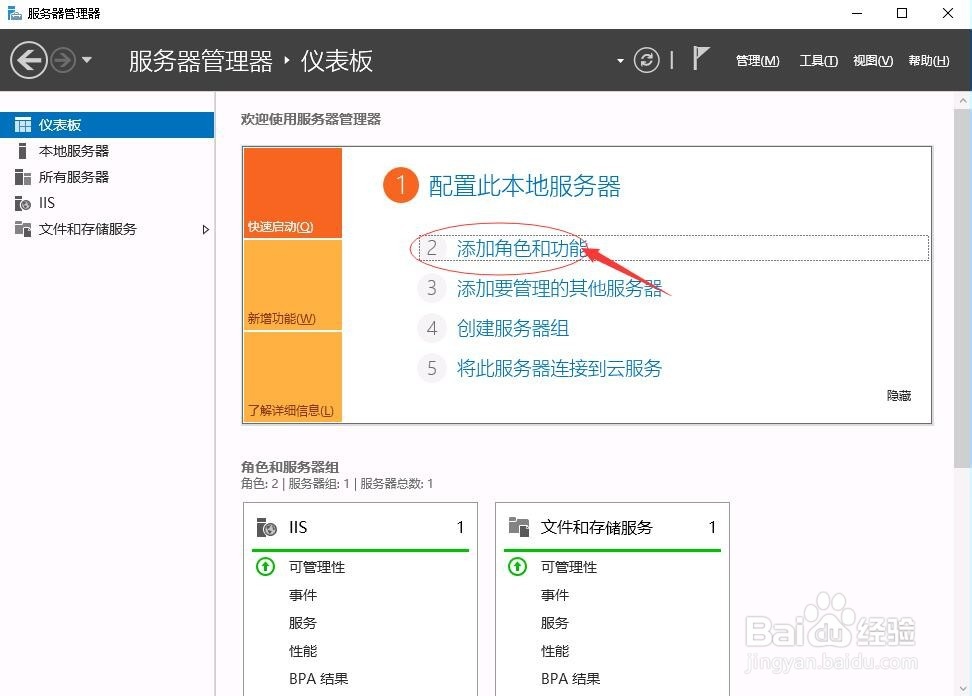The image size is (972, 696).
Task: Click the back navigation arrow
Action: [x=29, y=59]
